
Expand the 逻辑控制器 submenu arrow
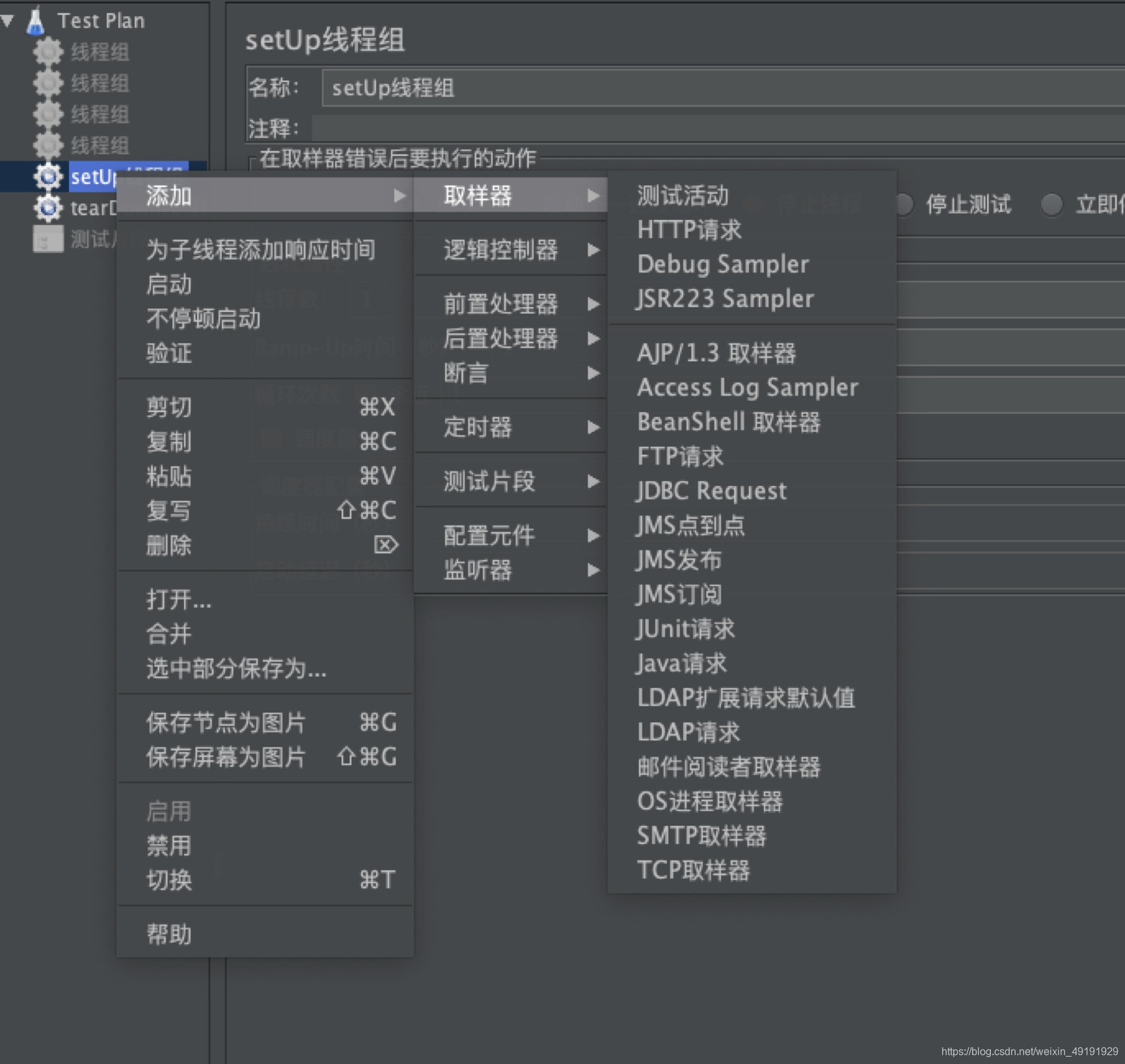point(593,250)
